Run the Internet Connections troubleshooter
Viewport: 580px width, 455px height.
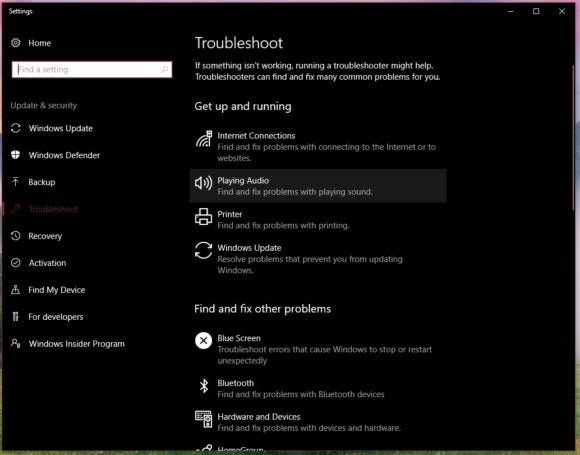[x=318, y=146]
